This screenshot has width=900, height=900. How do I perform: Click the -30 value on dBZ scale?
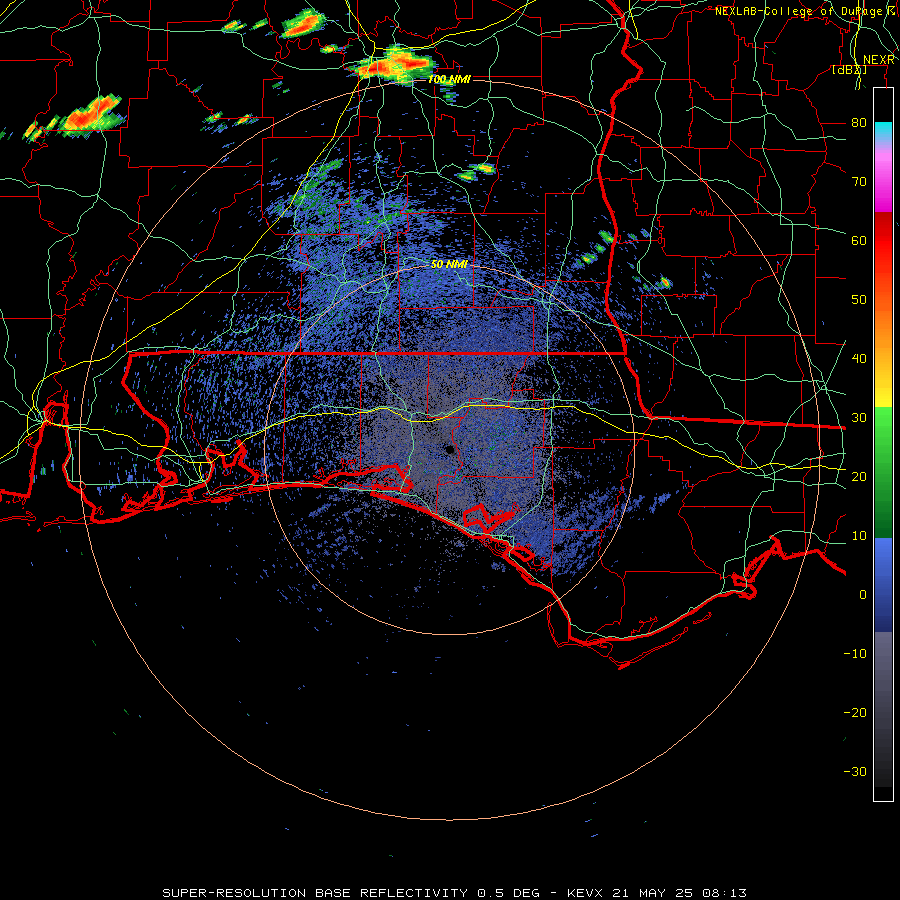tap(855, 772)
